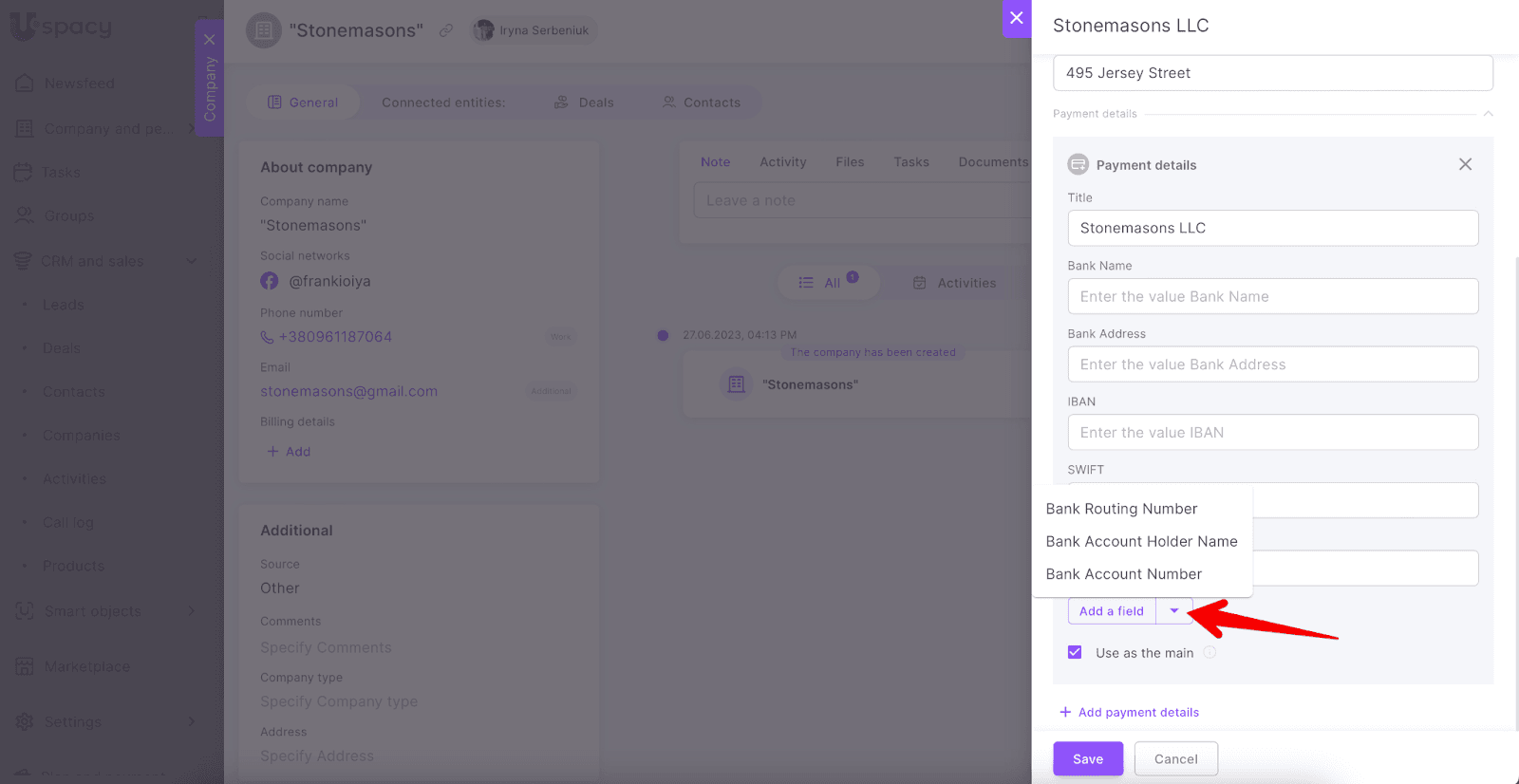Select Bank Routing Number from the menu

click(x=1121, y=509)
